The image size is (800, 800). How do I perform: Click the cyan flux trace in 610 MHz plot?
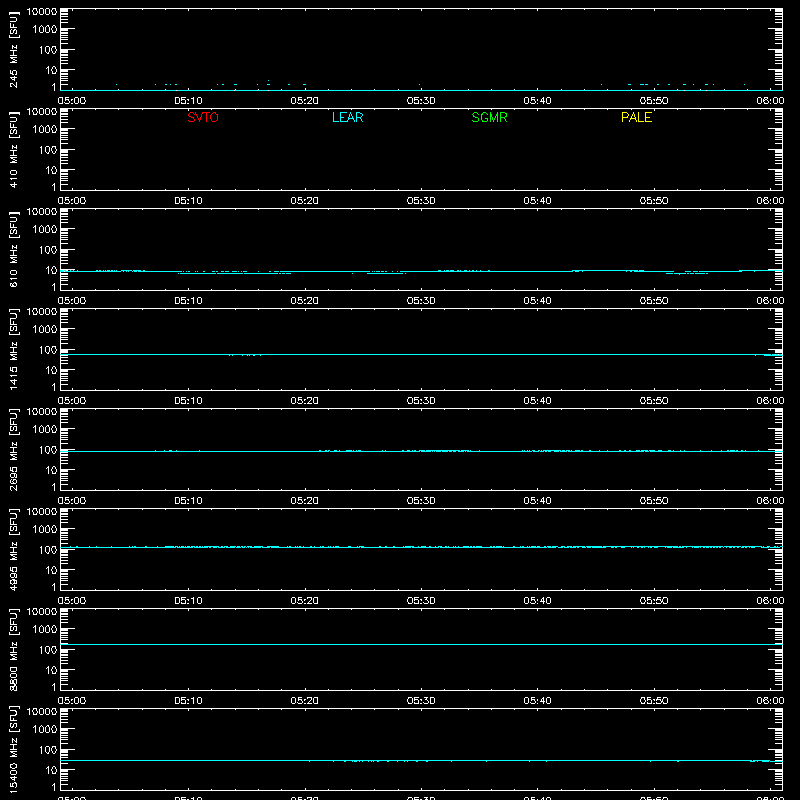(x=421, y=271)
